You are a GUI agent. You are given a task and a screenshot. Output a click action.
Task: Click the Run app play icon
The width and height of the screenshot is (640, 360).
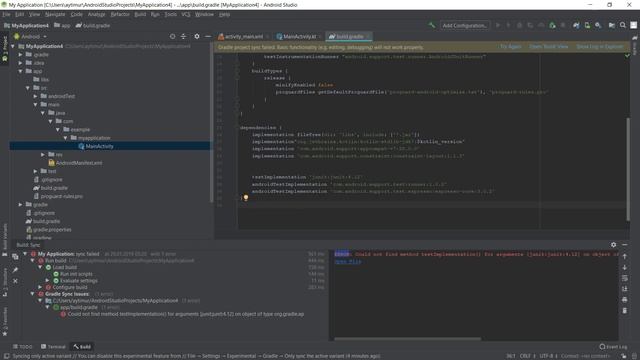pos(498,25)
